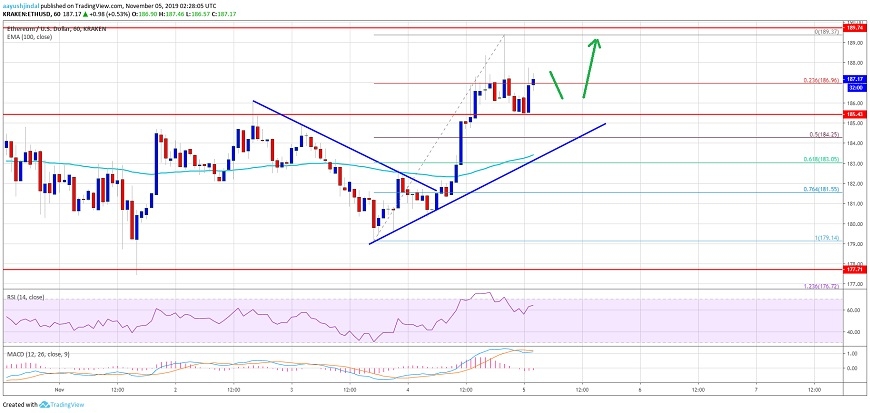This screenshot has width=870, height=413.
Task: Select the short green downward line drawing
Action: click(x=557, y=88)
